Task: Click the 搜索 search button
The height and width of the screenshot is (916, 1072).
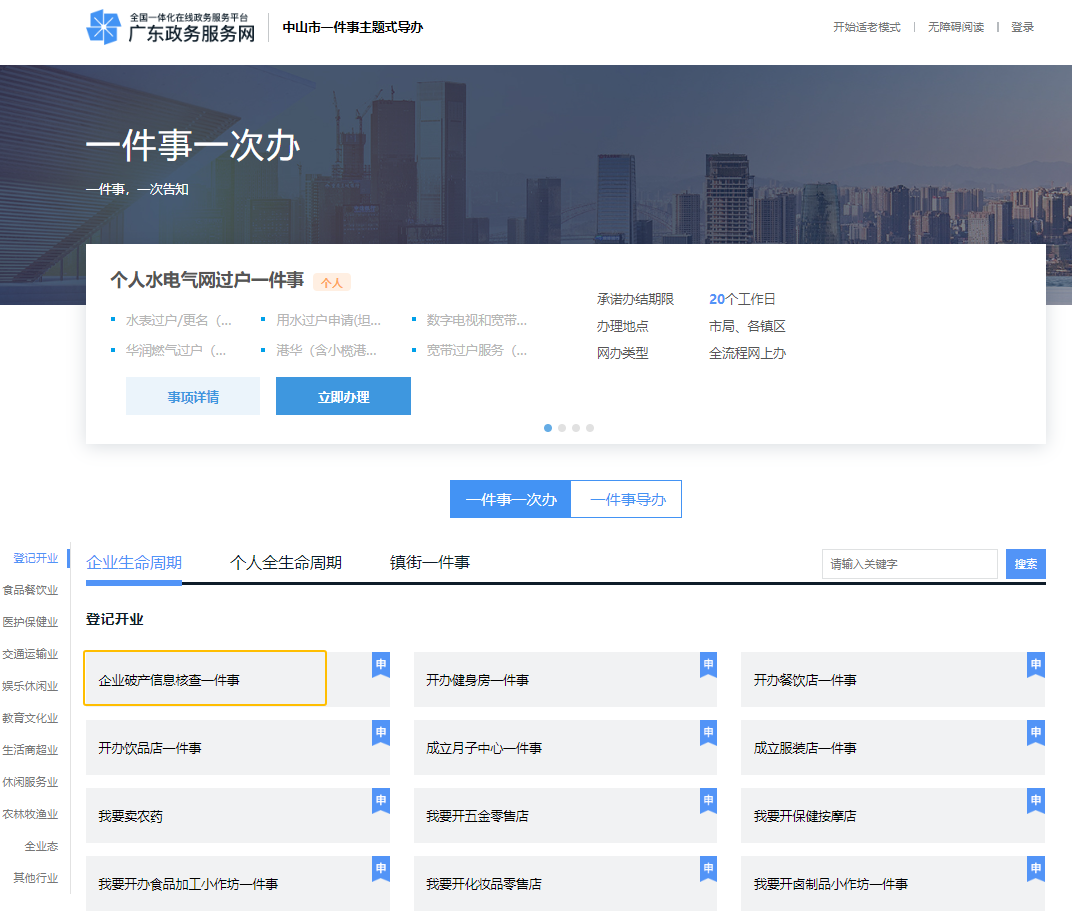Action: pyautogui.click(x=1025, y=563)
